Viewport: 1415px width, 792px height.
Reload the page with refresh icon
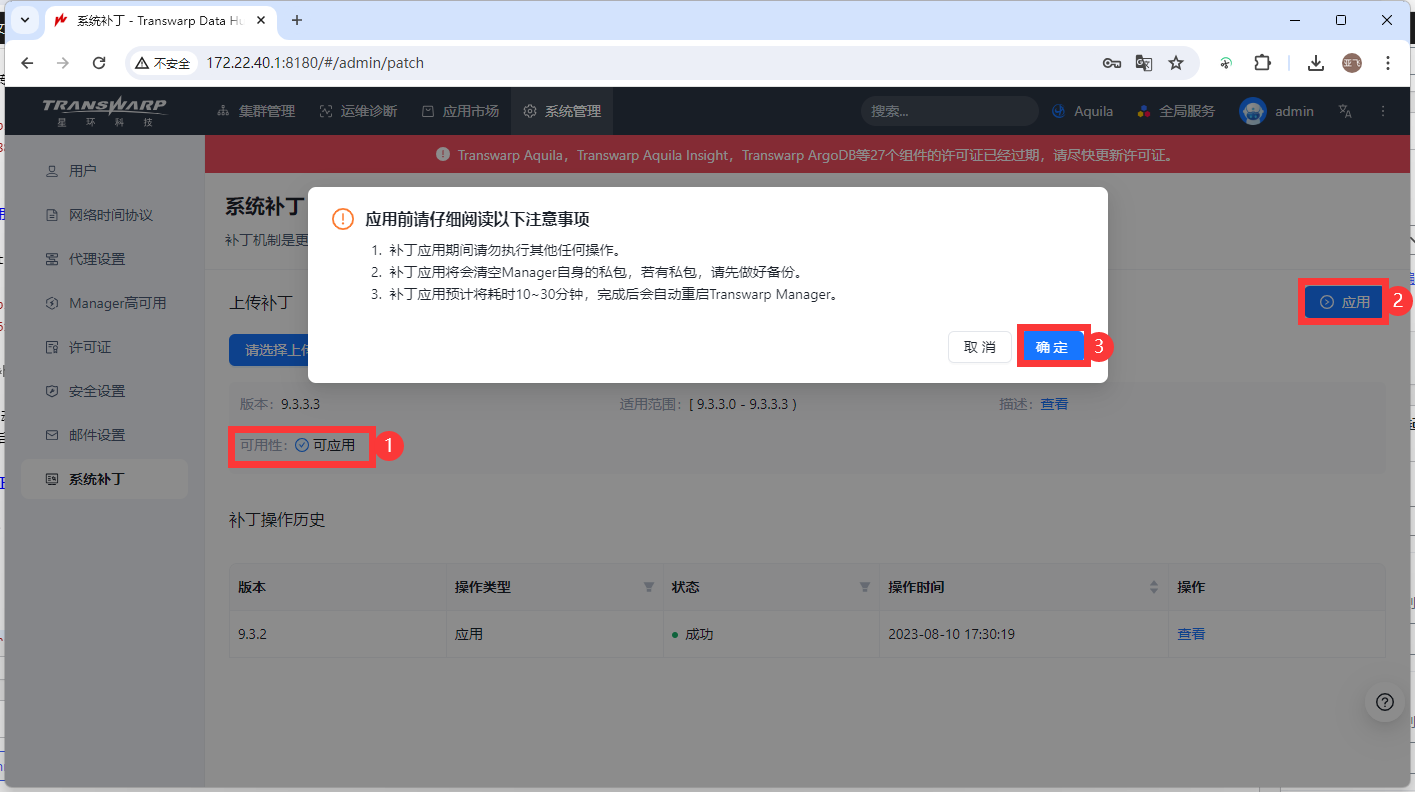pos(99,63)
